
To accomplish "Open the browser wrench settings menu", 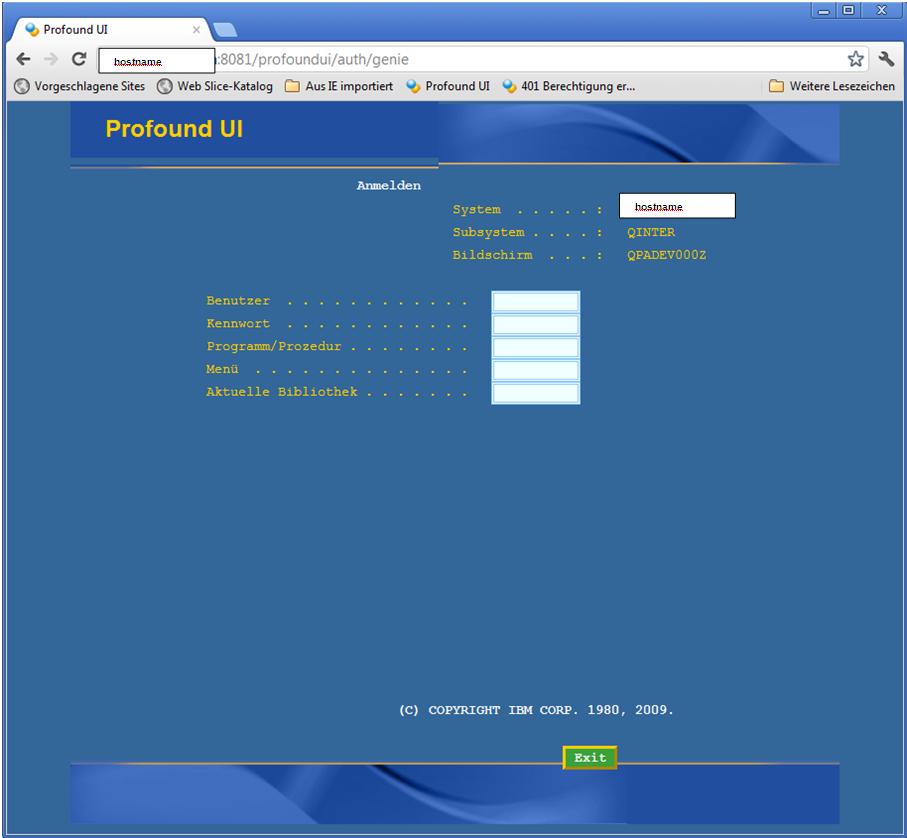I will coord(886,58).
